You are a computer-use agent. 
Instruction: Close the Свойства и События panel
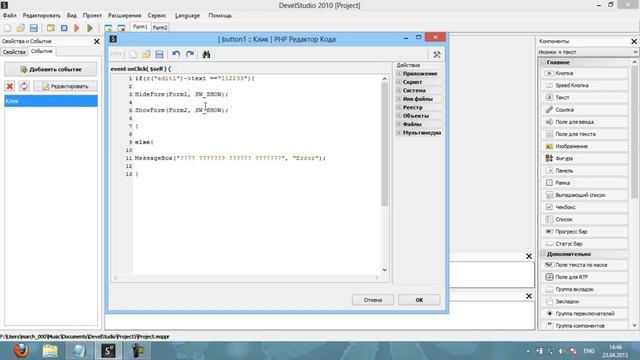pos(97,41)
